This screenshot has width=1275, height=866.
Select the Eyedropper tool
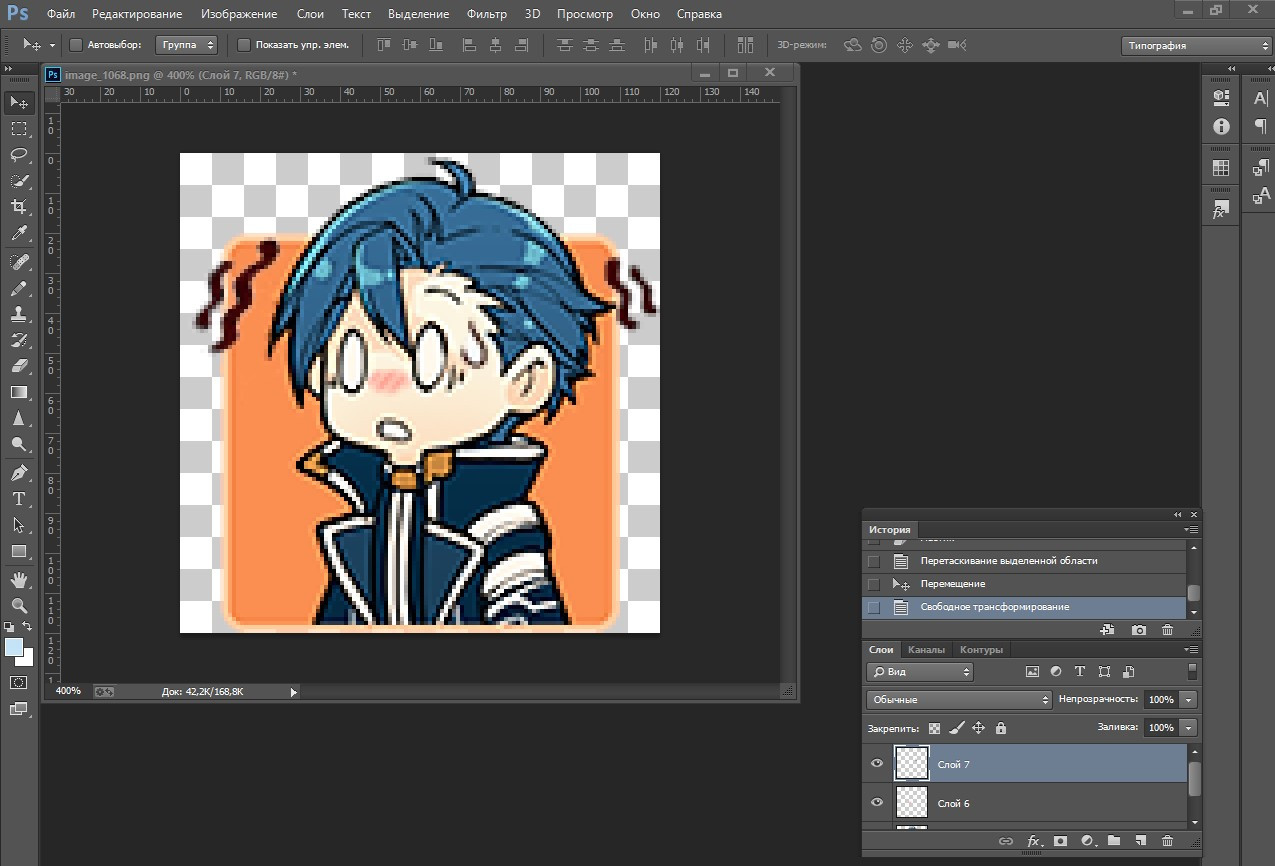click(19, 234)
